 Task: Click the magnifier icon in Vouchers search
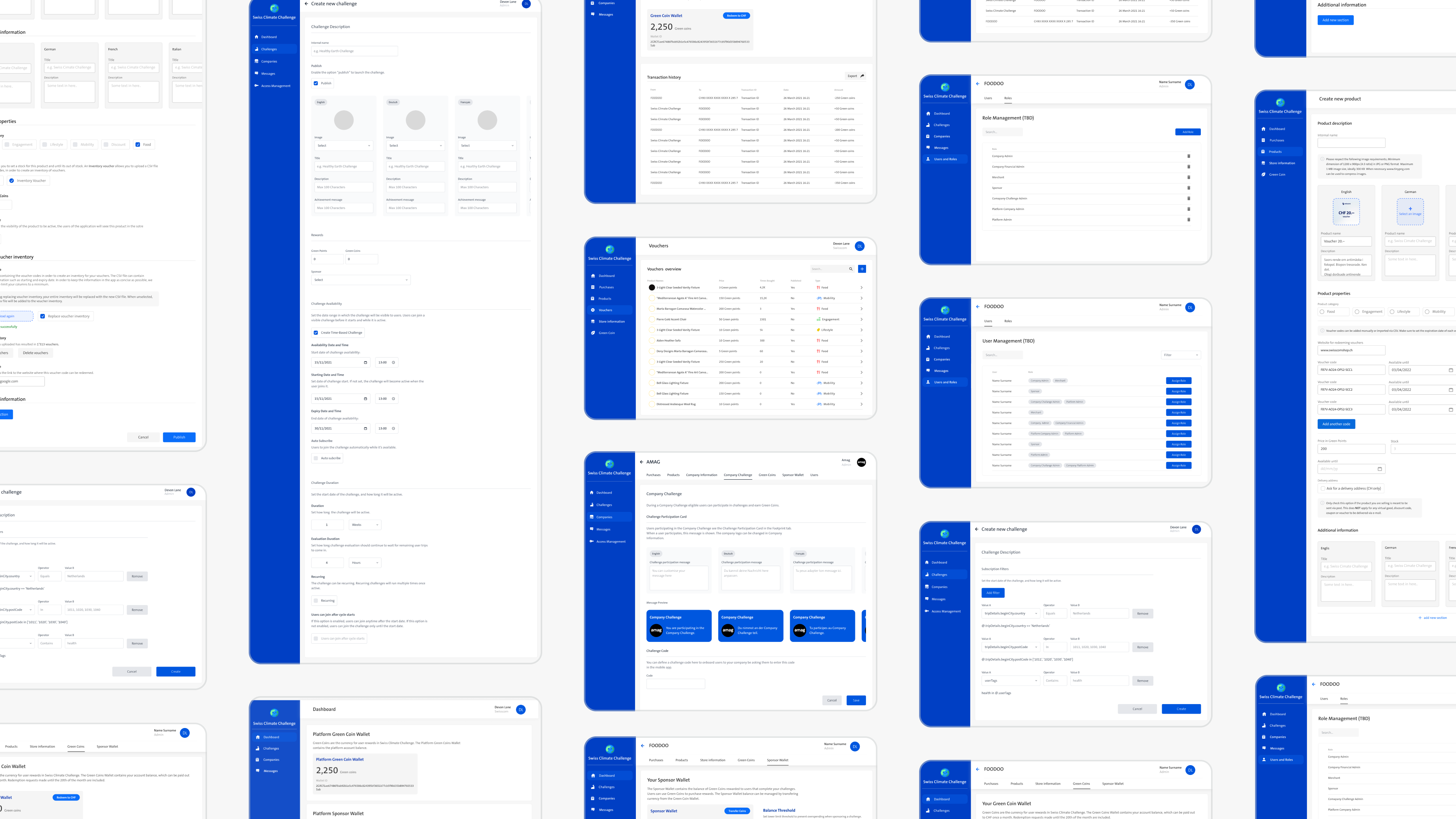click(x=850, y=269)
